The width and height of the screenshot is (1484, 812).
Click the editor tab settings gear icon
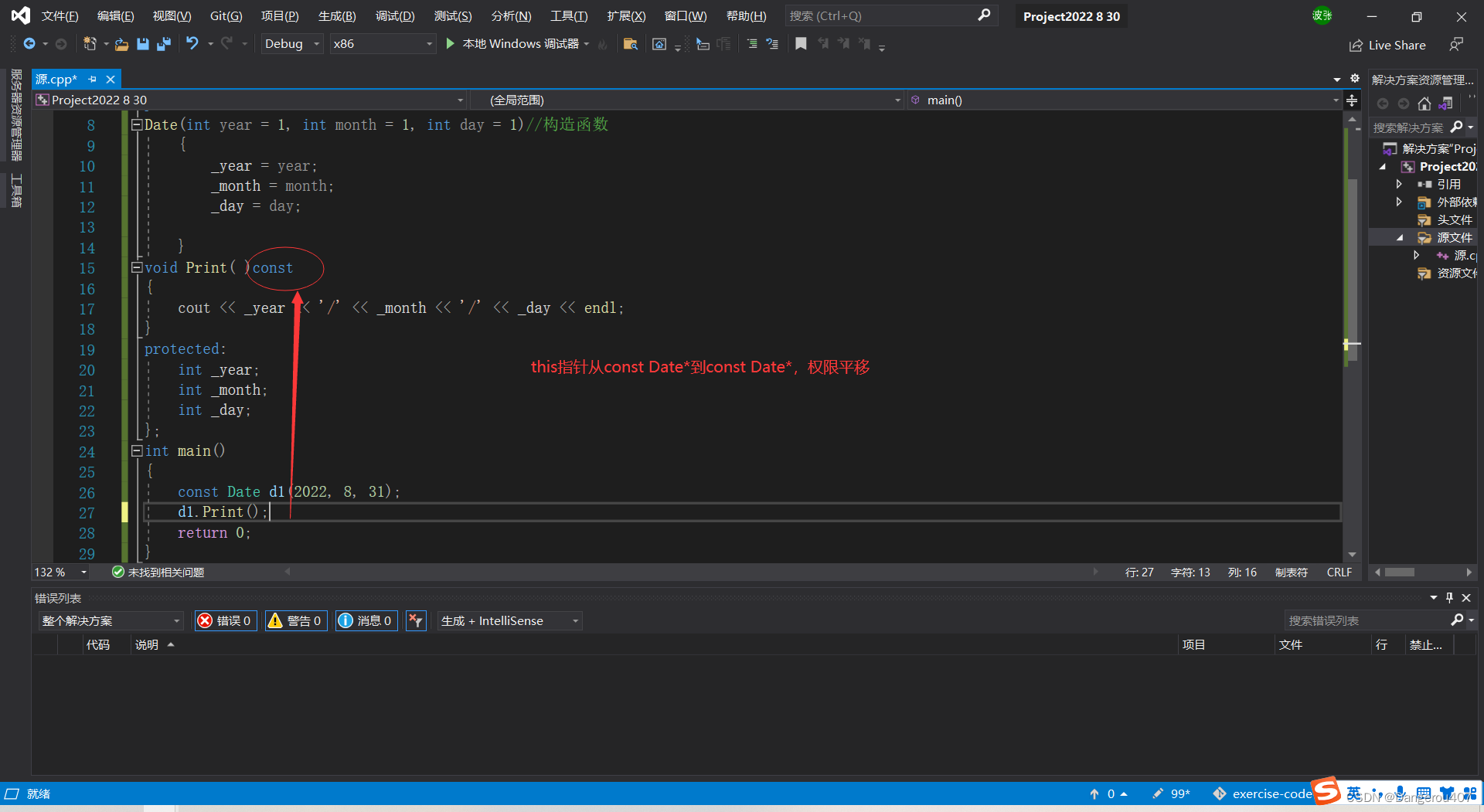pyautogui.click(x=1355, y=79)
